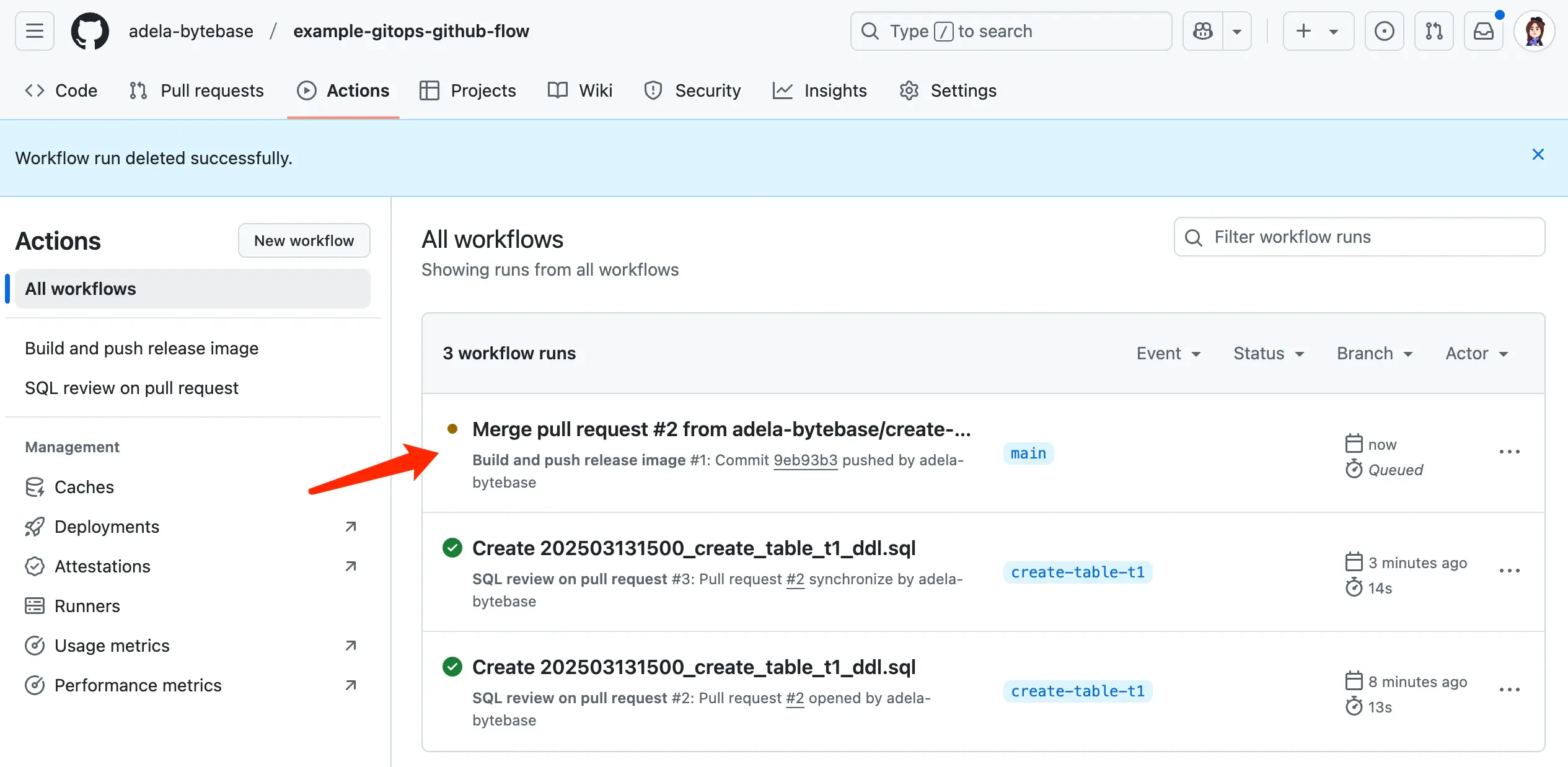Select SQL review on pull request workflow
This screenshot has height=767, width=1568.
click(131, 388)
